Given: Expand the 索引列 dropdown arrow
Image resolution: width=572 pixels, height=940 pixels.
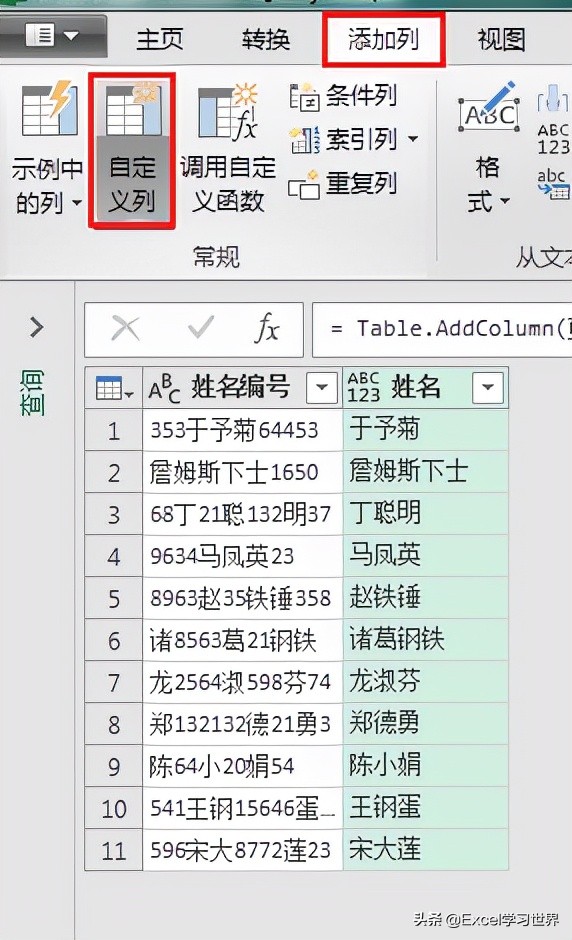Looking at the screenshot, I should coord(413,139).
